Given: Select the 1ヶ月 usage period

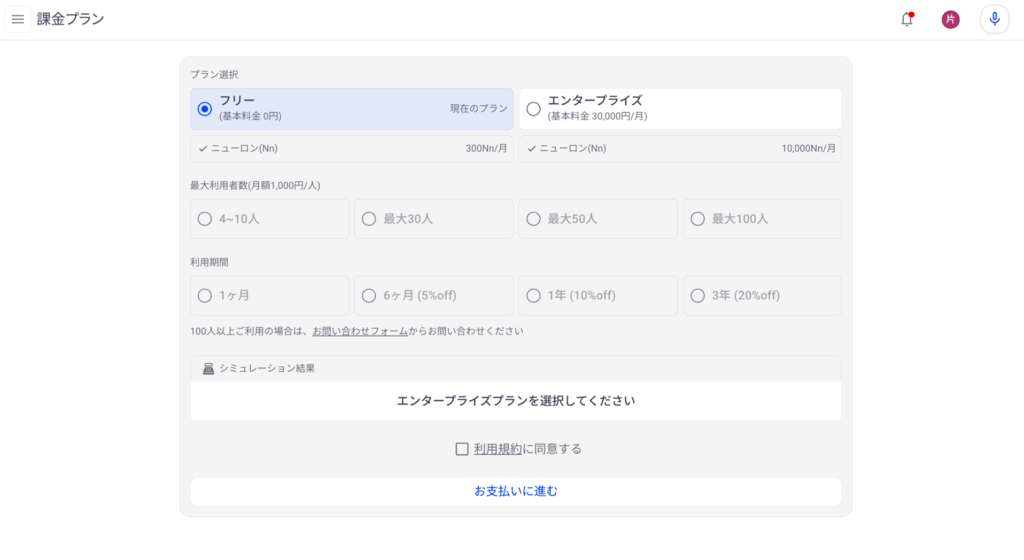Looking at the screenshot, I should coord(270,296).
